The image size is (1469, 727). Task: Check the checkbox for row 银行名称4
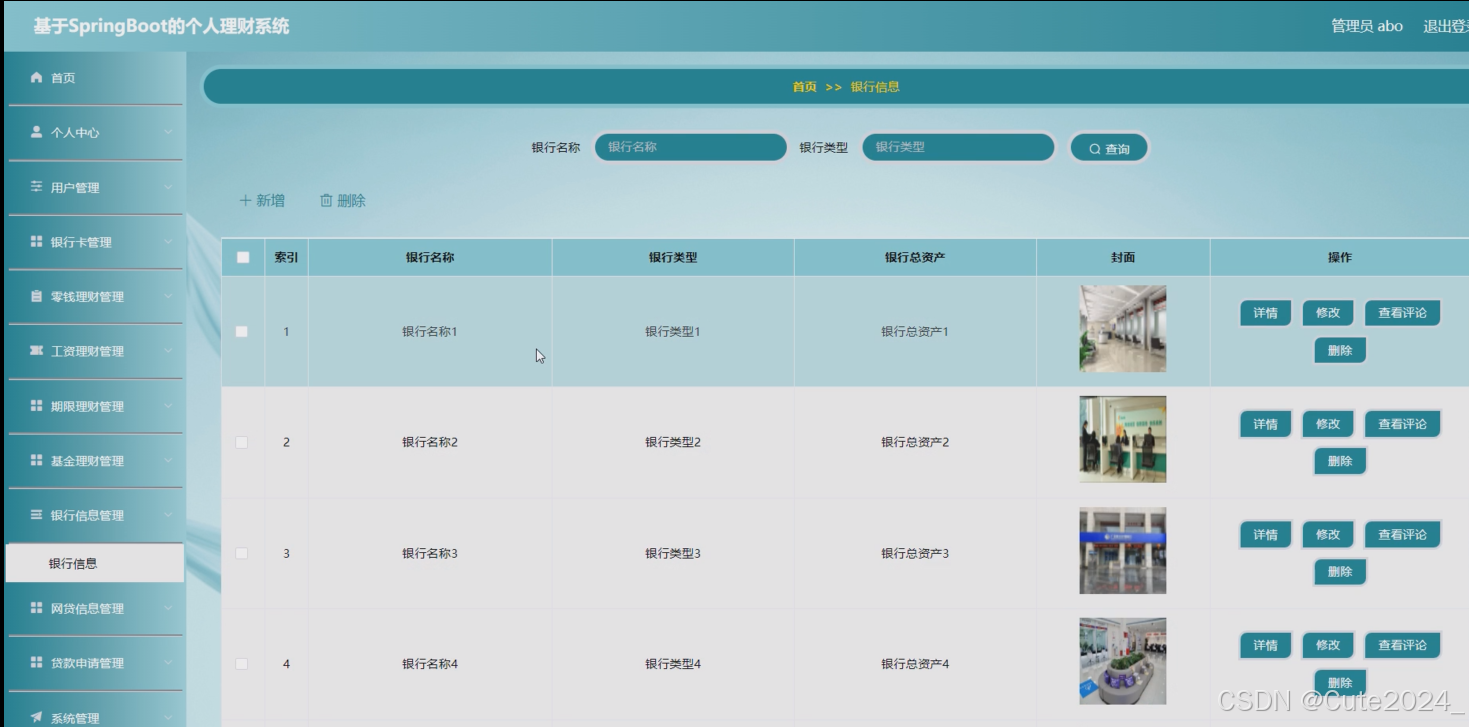click(x=242, y=664)
